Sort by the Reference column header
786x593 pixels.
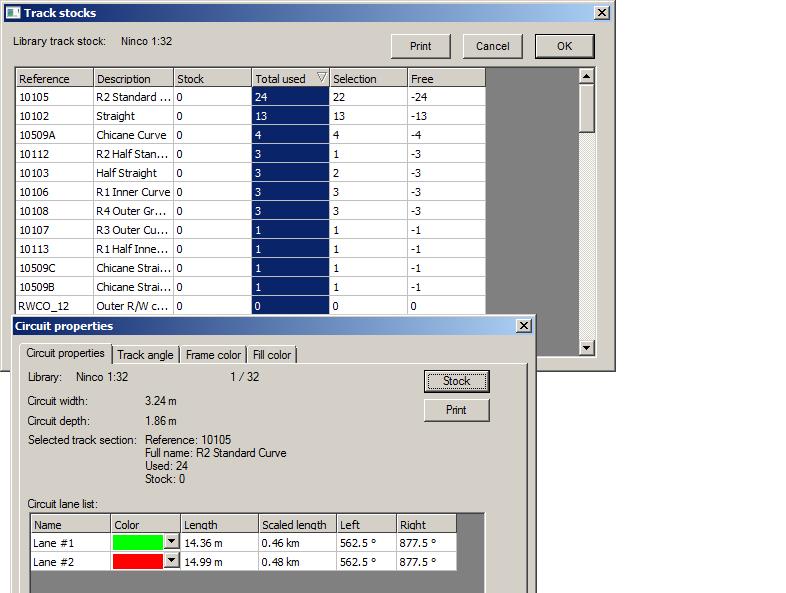54,78
